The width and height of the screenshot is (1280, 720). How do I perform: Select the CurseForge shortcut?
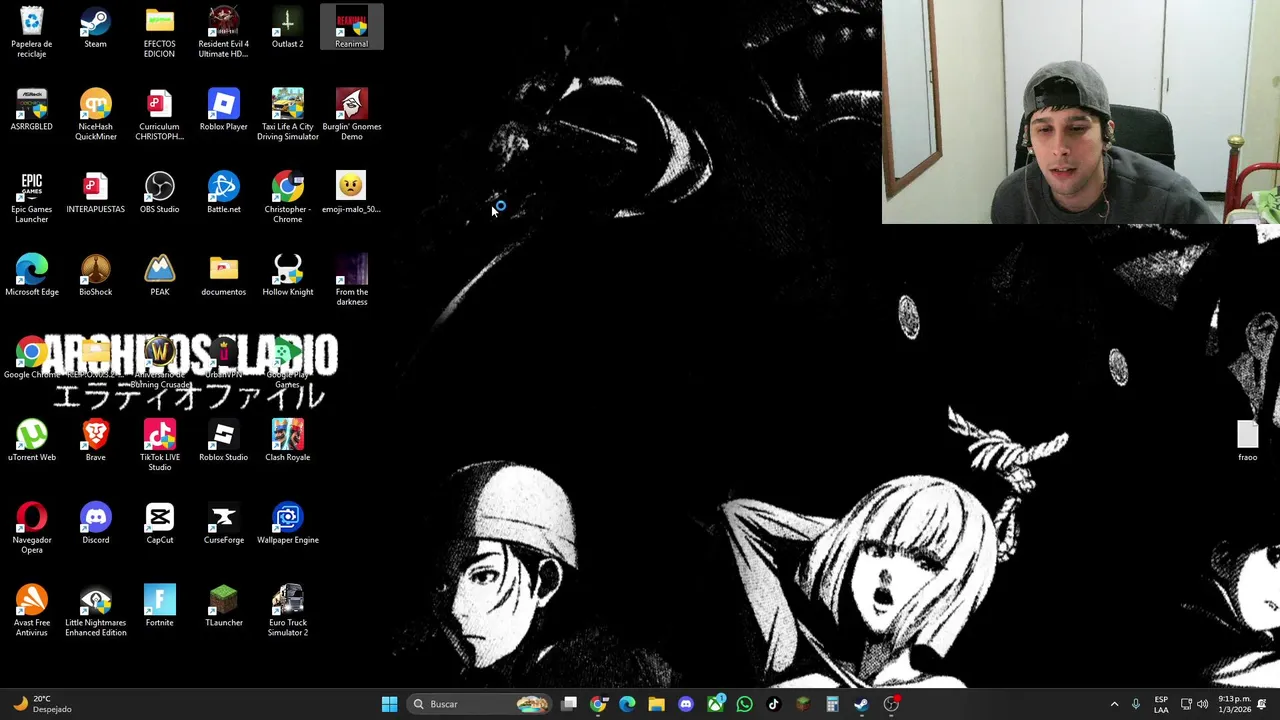point(223,525)
